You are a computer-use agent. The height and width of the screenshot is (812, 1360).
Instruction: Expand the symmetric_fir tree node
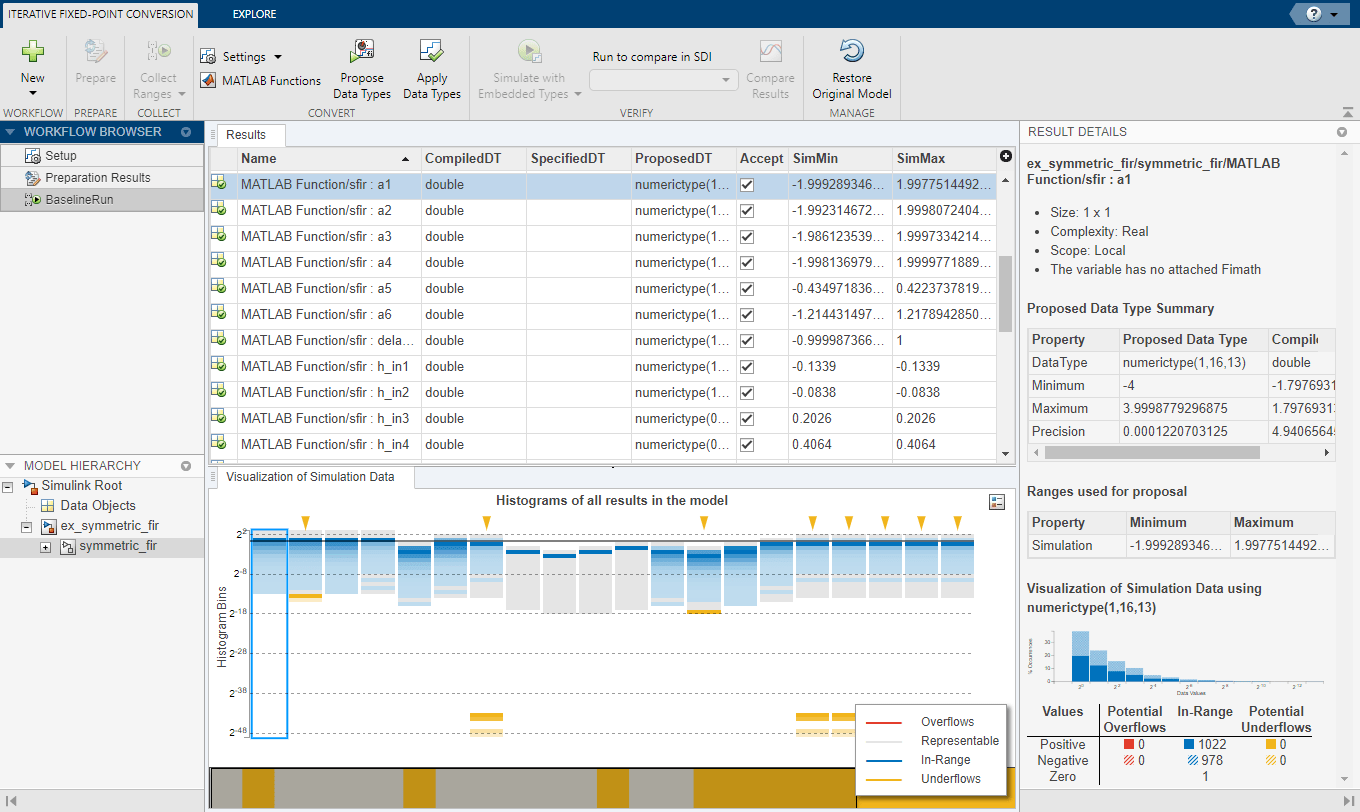coord(46,547)
